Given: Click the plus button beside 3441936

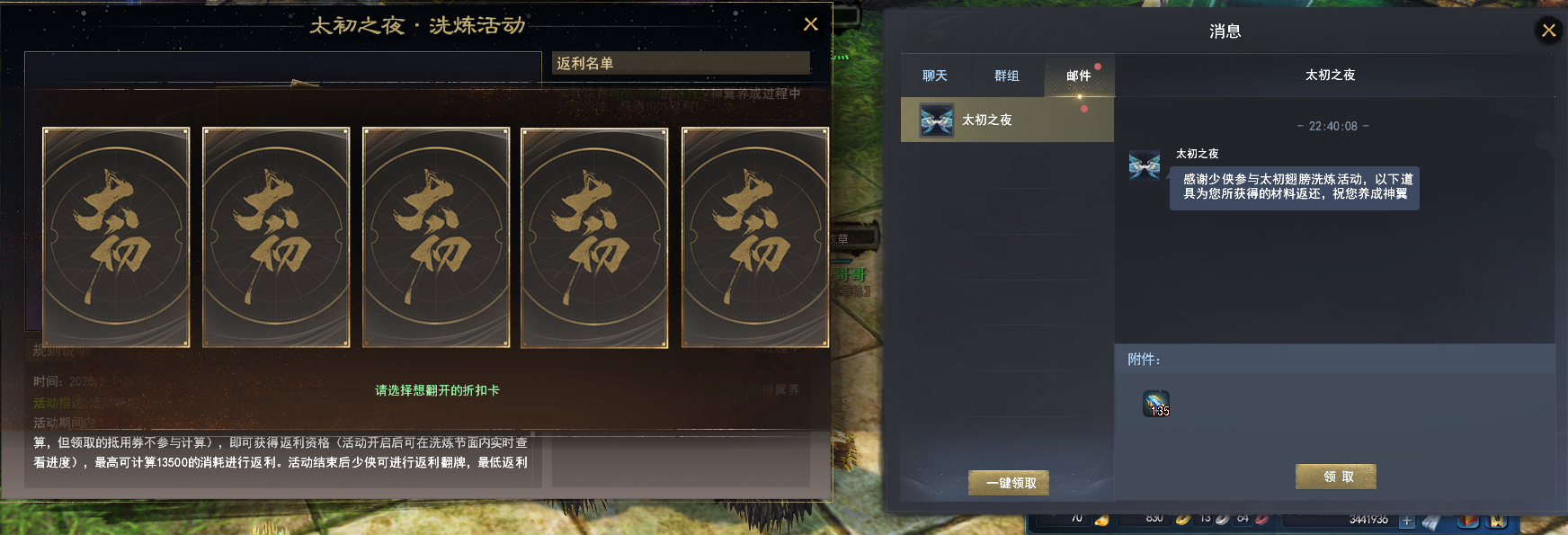Looking at the screenshot, I should (x=1407, y=521).
